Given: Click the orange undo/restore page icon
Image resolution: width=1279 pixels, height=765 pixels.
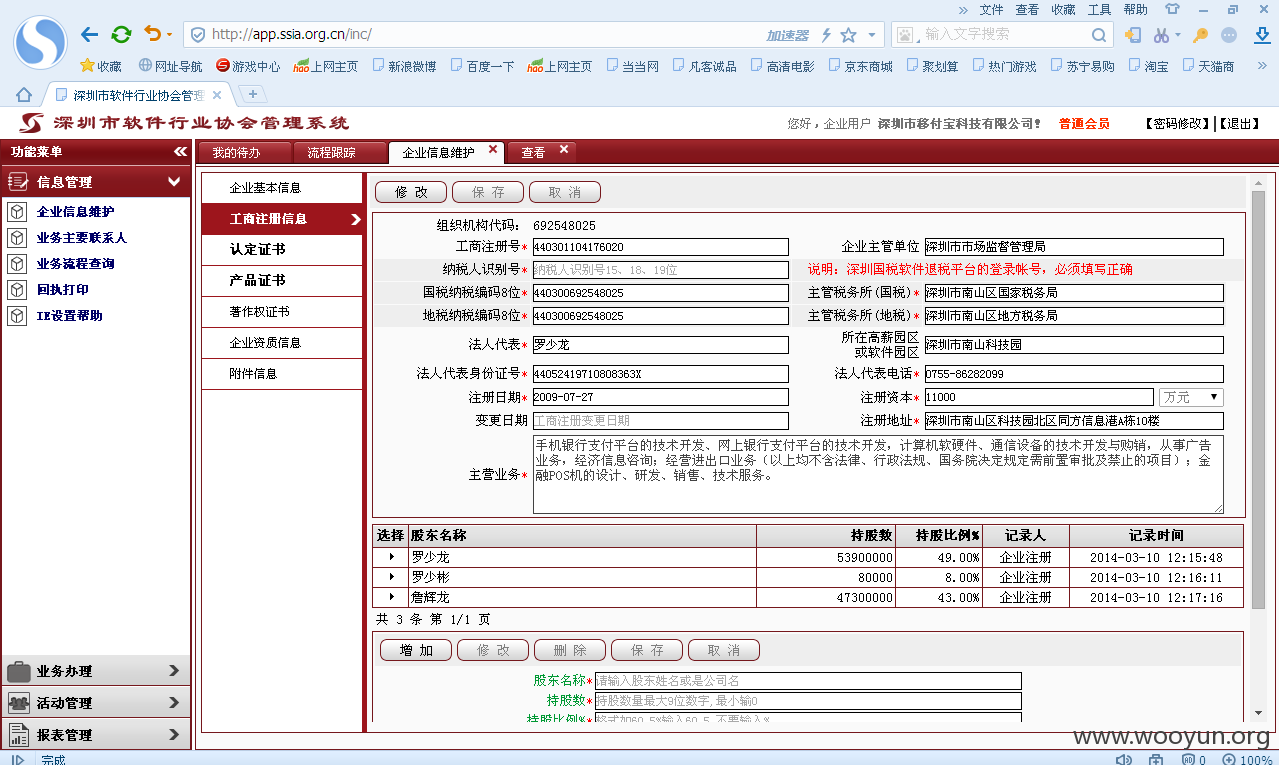Looking at the screenshot, I should pos(152,34).
